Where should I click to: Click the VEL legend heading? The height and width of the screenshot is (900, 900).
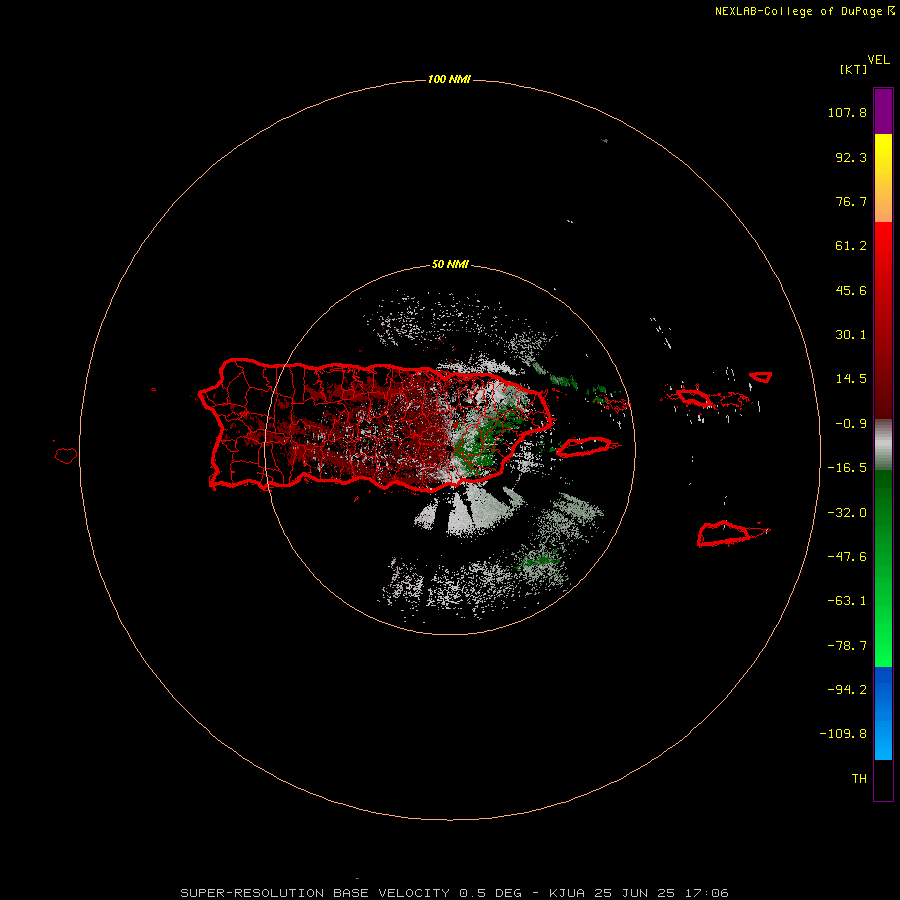pyautogui.click(x=878, y=60)
